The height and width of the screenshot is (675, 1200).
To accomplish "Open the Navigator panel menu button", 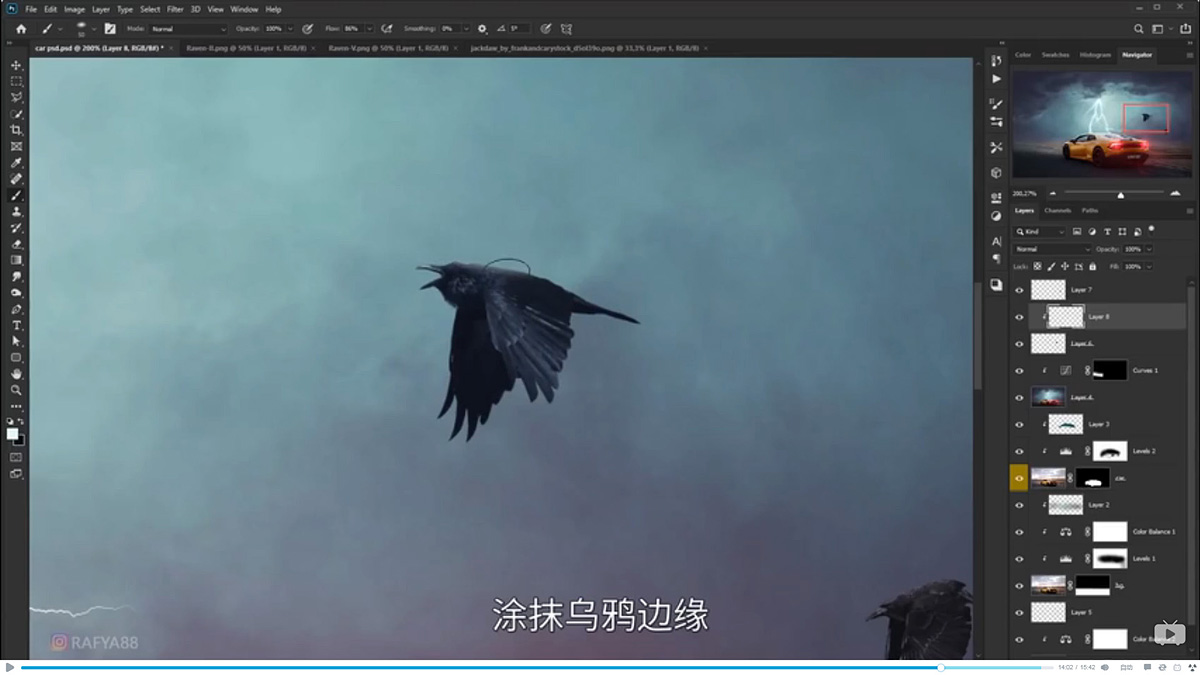I will click(1192, 56).
